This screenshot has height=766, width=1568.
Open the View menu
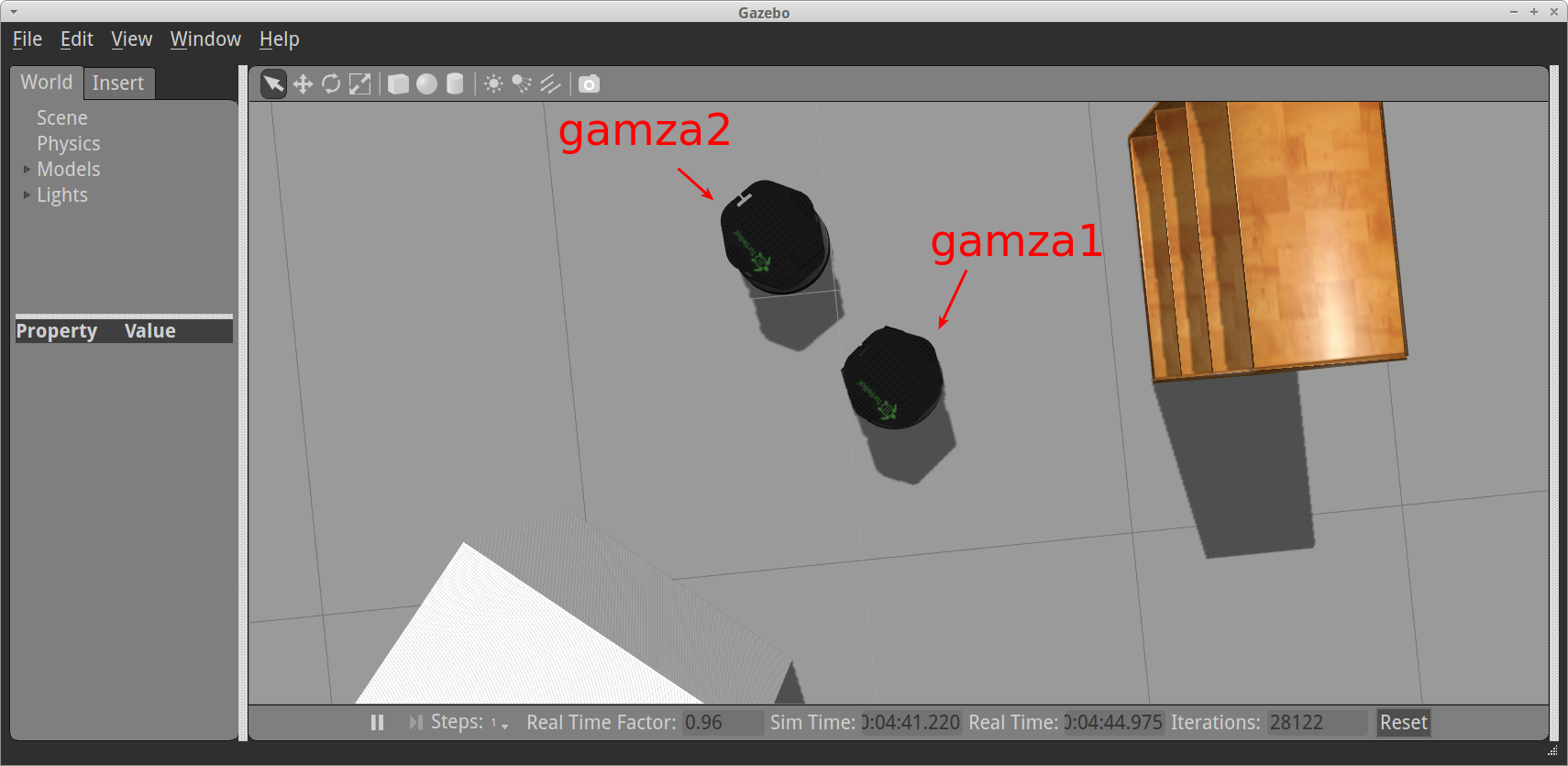(x=131, y=39)
